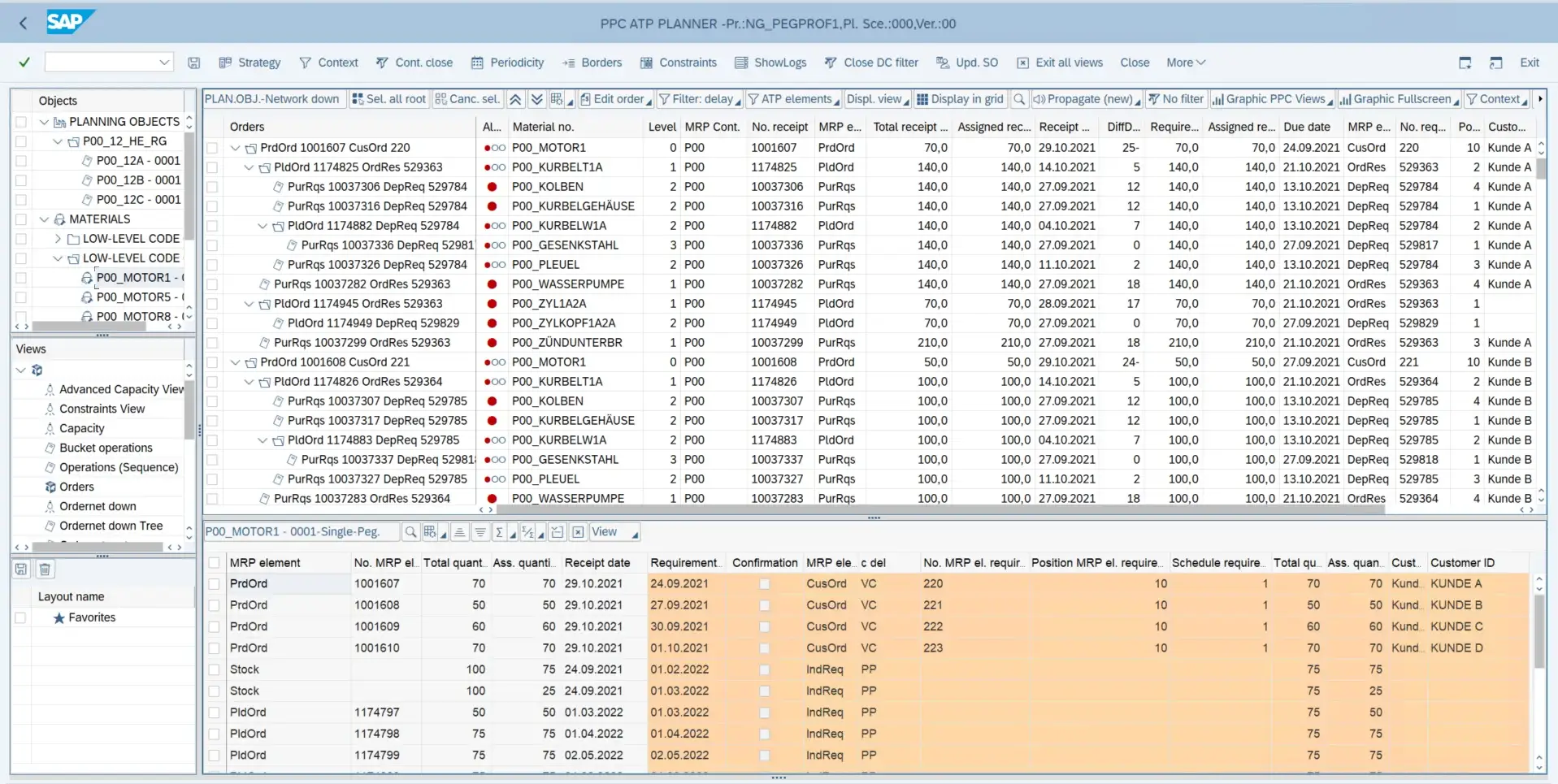Toggle Confirmation checkbox for PrdOrd 1001607 row

point(764,584)
